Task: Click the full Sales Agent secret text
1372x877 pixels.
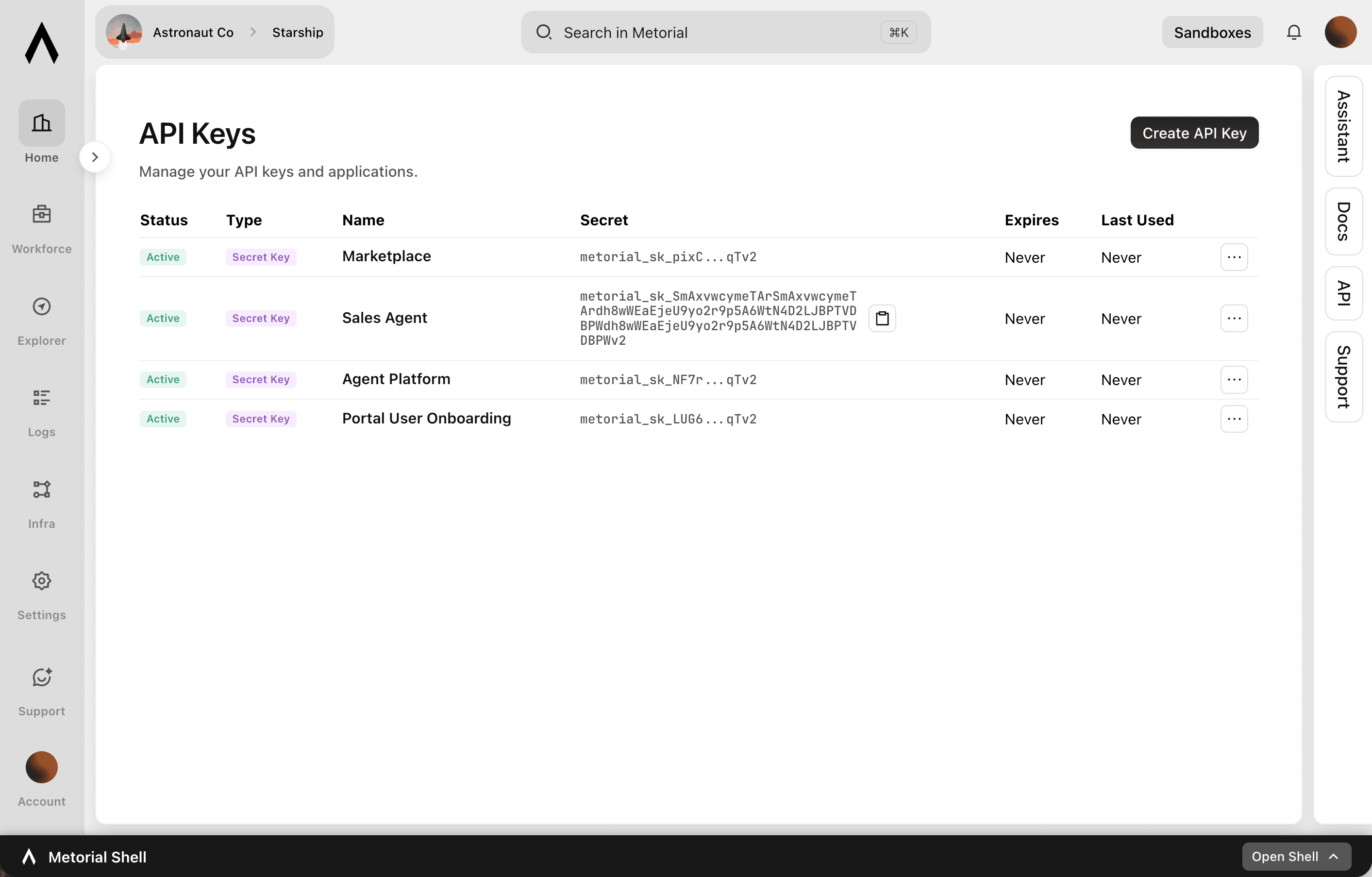Action: pos(718,319)
